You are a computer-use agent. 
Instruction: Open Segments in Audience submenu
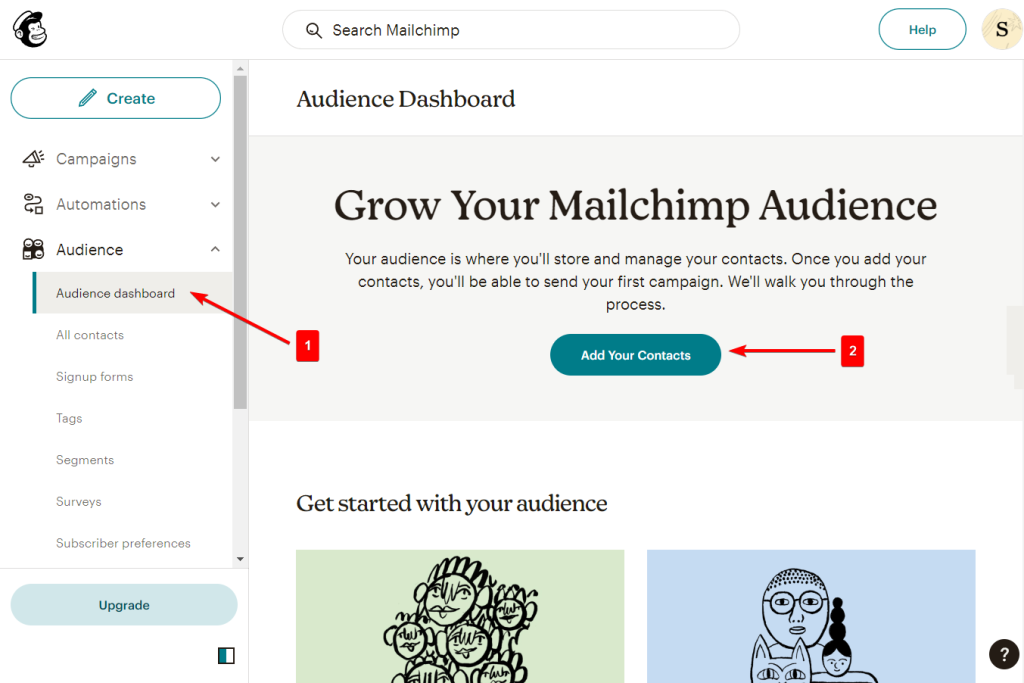pos(85,460)
